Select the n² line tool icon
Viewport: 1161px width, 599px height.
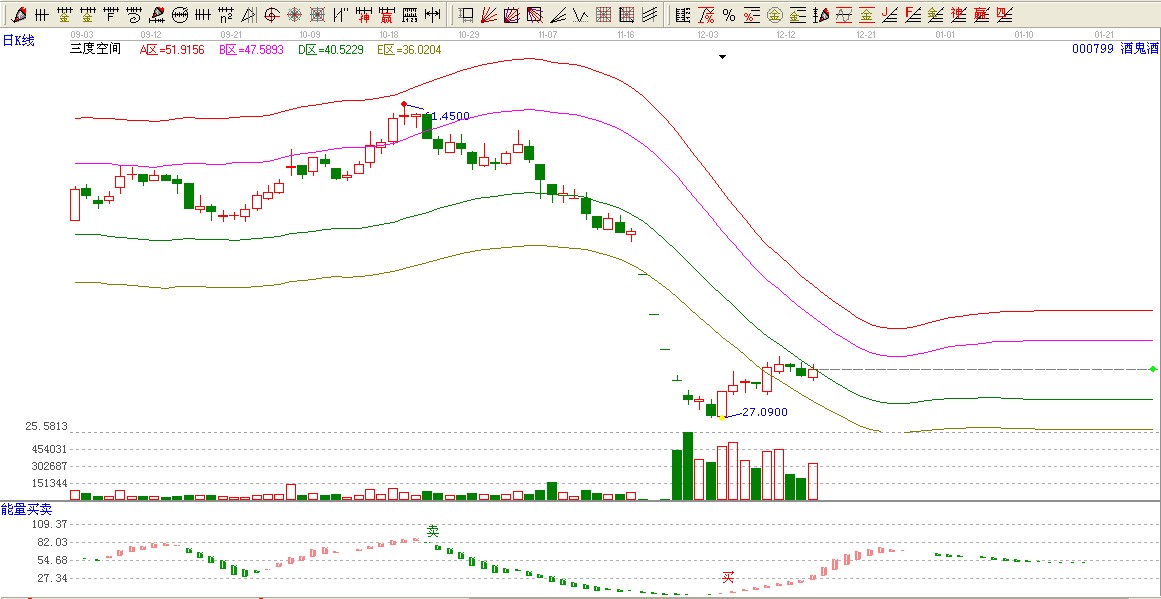click(x=226, y=15)
